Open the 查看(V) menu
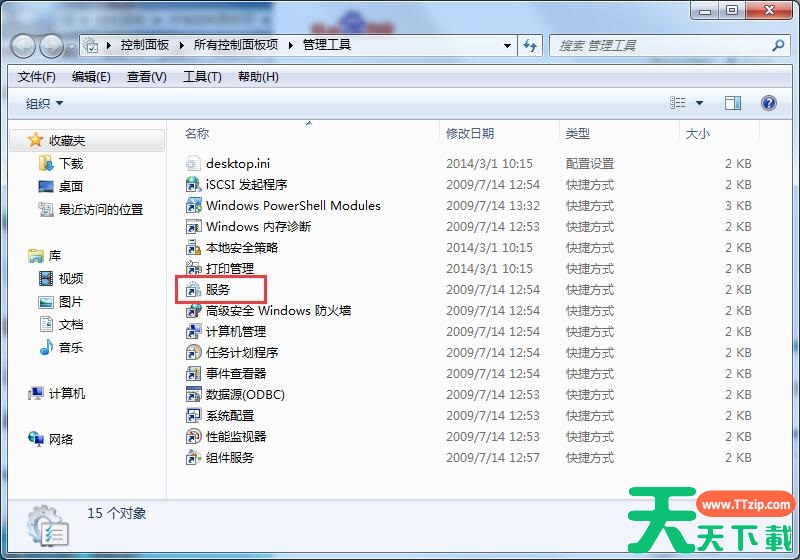 147,77
